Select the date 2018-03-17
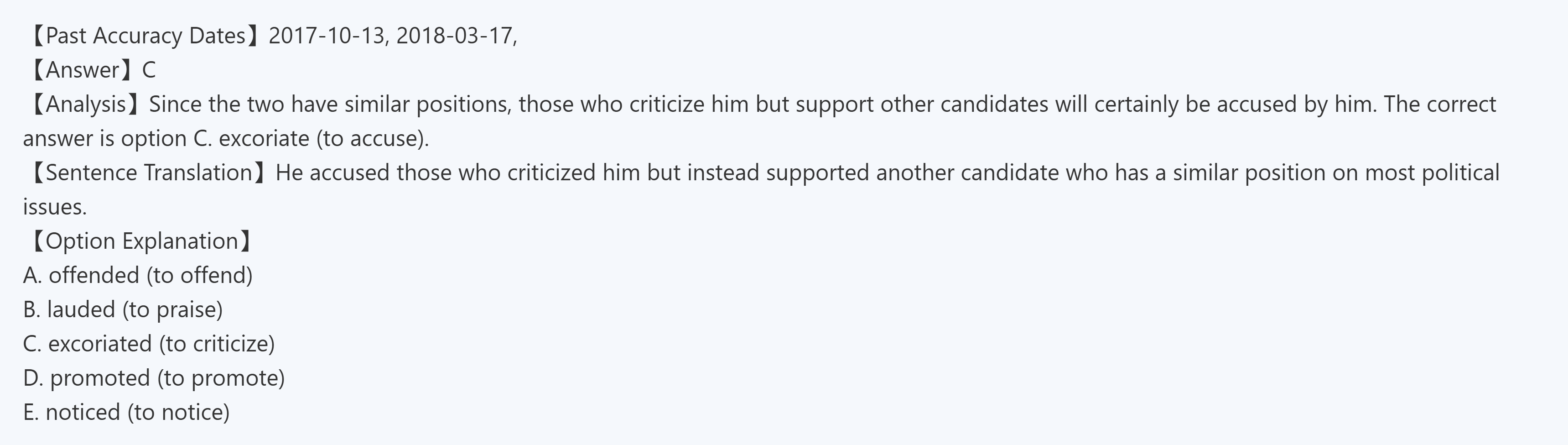This screenshot has width=1568, height=445. tap(454, 36)
